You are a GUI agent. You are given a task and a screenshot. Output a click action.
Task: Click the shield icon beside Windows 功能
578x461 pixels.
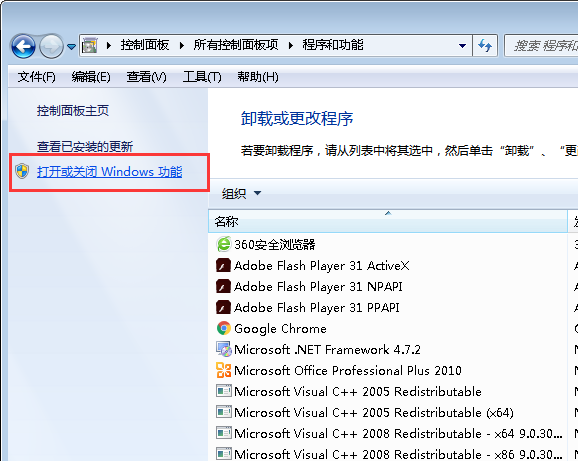coord(22,171)
